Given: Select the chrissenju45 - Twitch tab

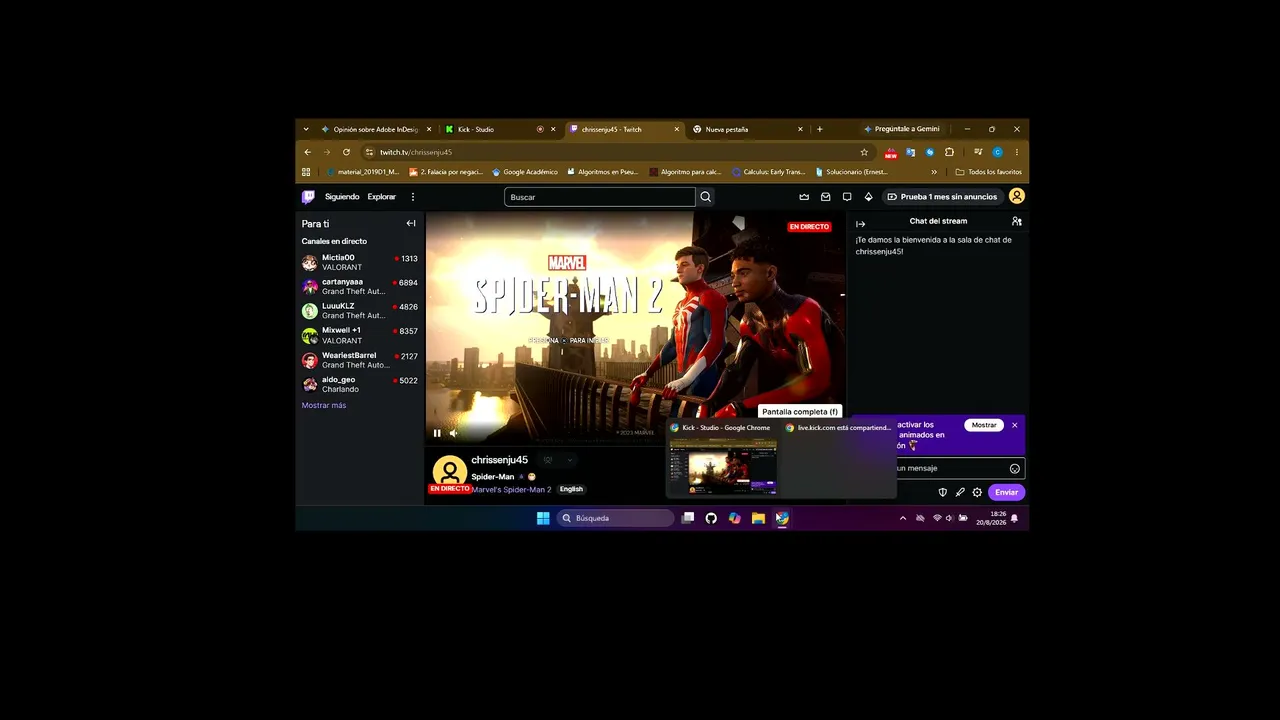Looking at the screenshot, I should click(x=623, y=129).
